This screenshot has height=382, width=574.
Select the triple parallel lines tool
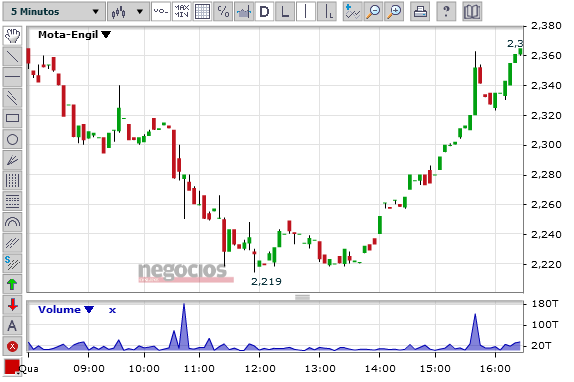[12, 243]
